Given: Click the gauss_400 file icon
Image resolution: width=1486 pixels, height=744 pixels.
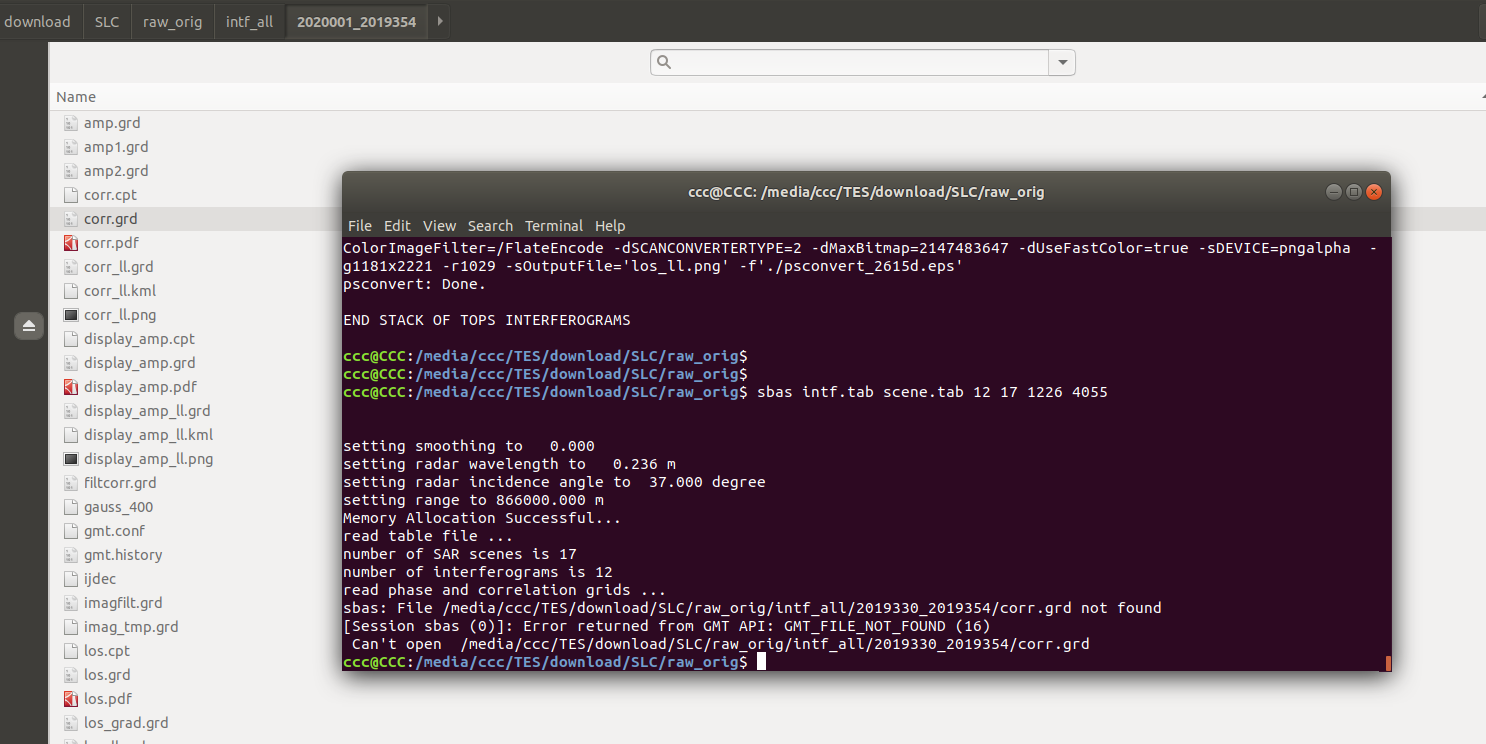Looking at the screenshot, I should pyautogui.click(x=70, y=507).
